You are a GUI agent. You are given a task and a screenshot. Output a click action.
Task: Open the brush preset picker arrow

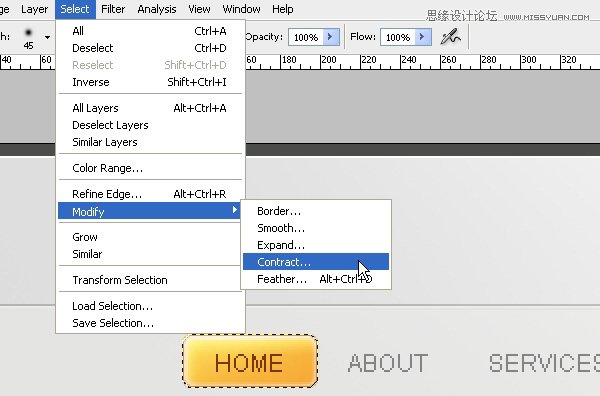click(x=47, y=37)
